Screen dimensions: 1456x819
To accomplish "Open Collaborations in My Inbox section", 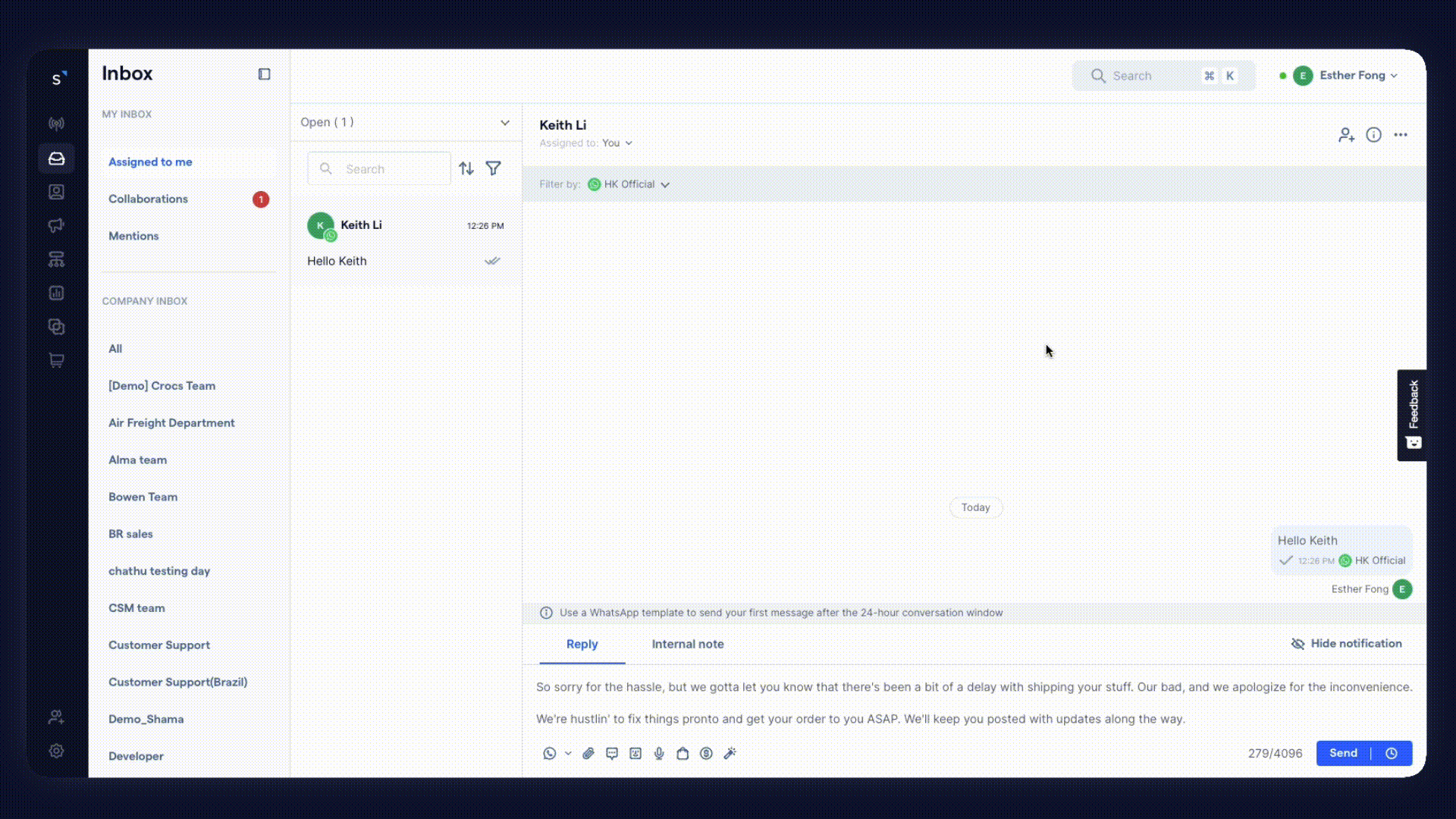I will pos(148,199).
